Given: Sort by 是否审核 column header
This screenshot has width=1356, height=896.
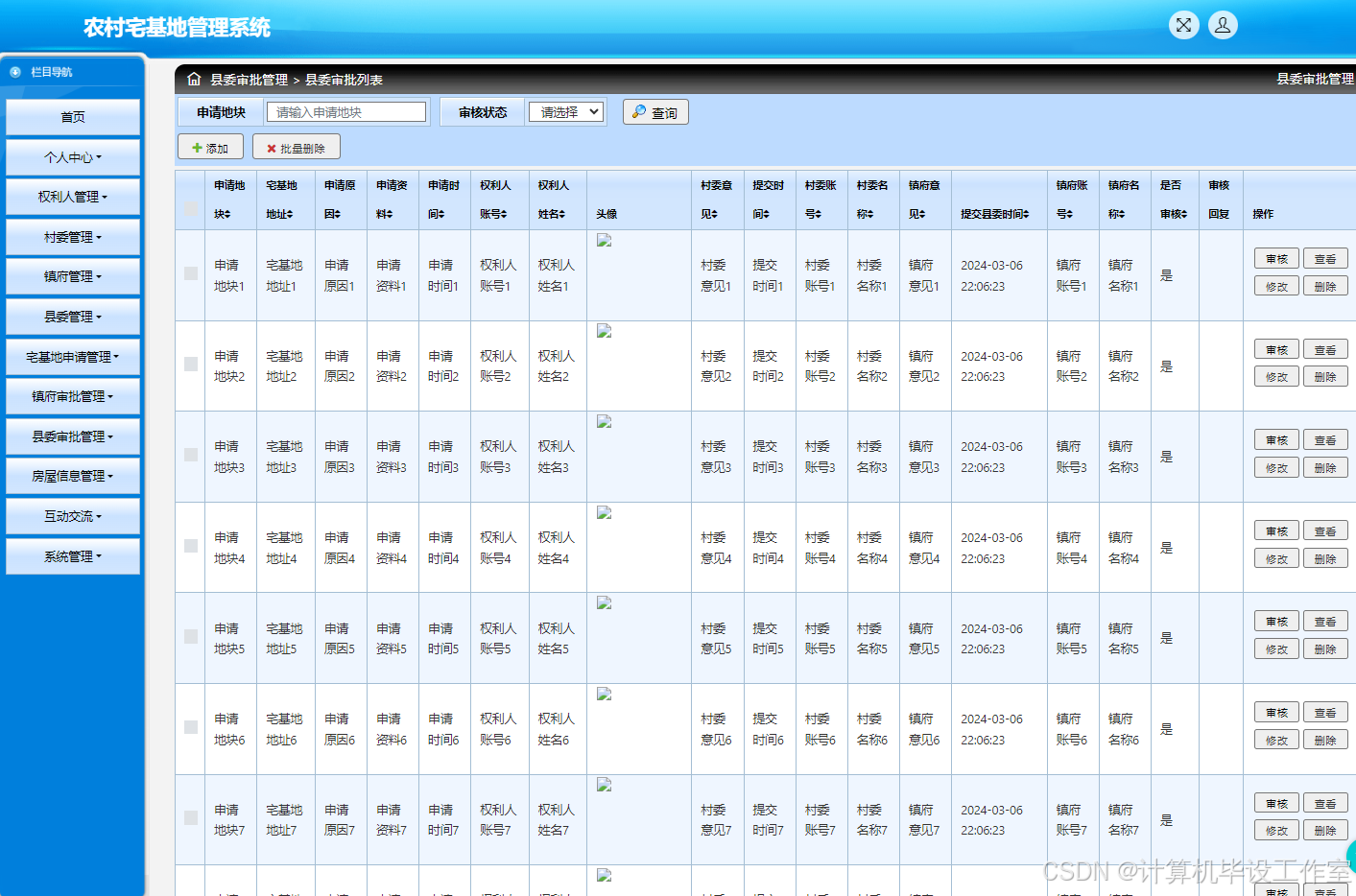Looking at the screenshot, I should (1174, 200).
